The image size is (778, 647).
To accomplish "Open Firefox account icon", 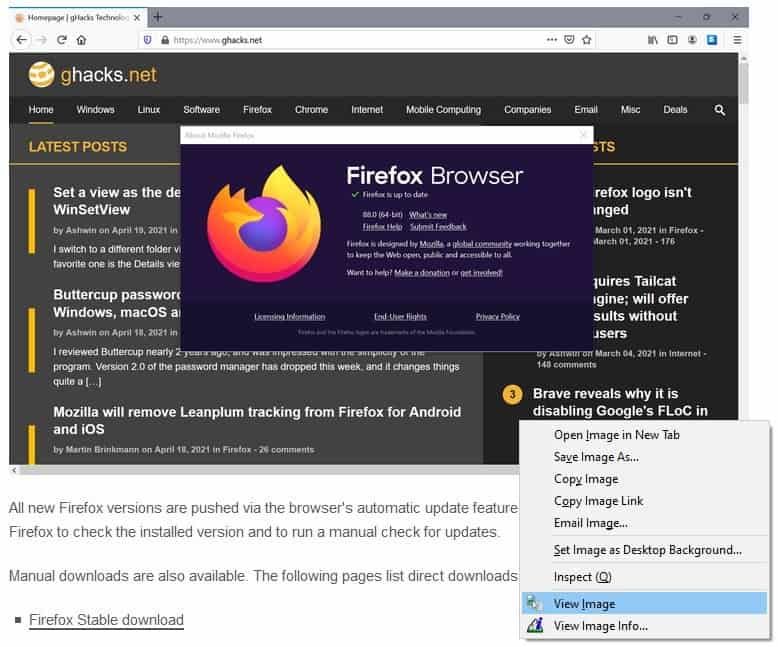I will [x=692, y=40].
